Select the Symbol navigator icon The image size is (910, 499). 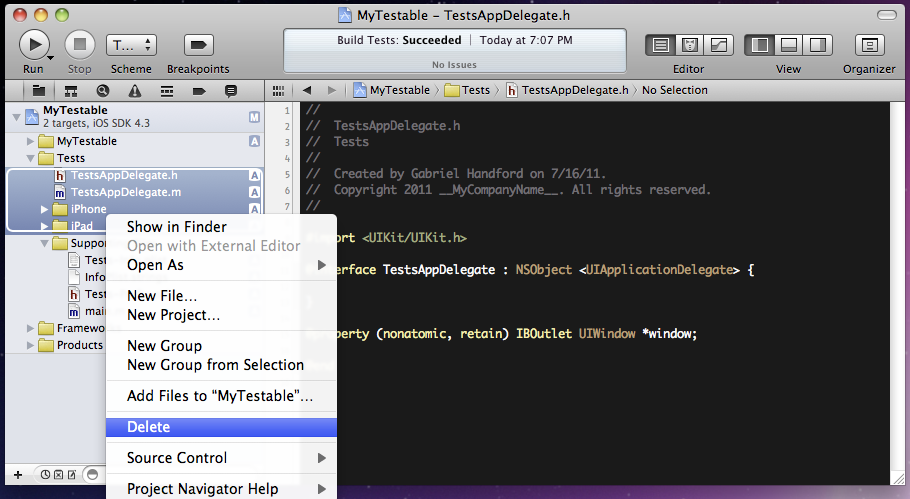71,91
